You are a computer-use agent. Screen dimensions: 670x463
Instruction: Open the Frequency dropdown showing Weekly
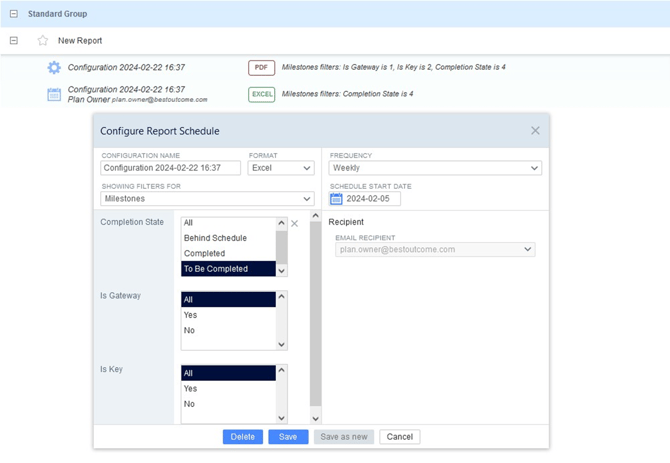435,168
